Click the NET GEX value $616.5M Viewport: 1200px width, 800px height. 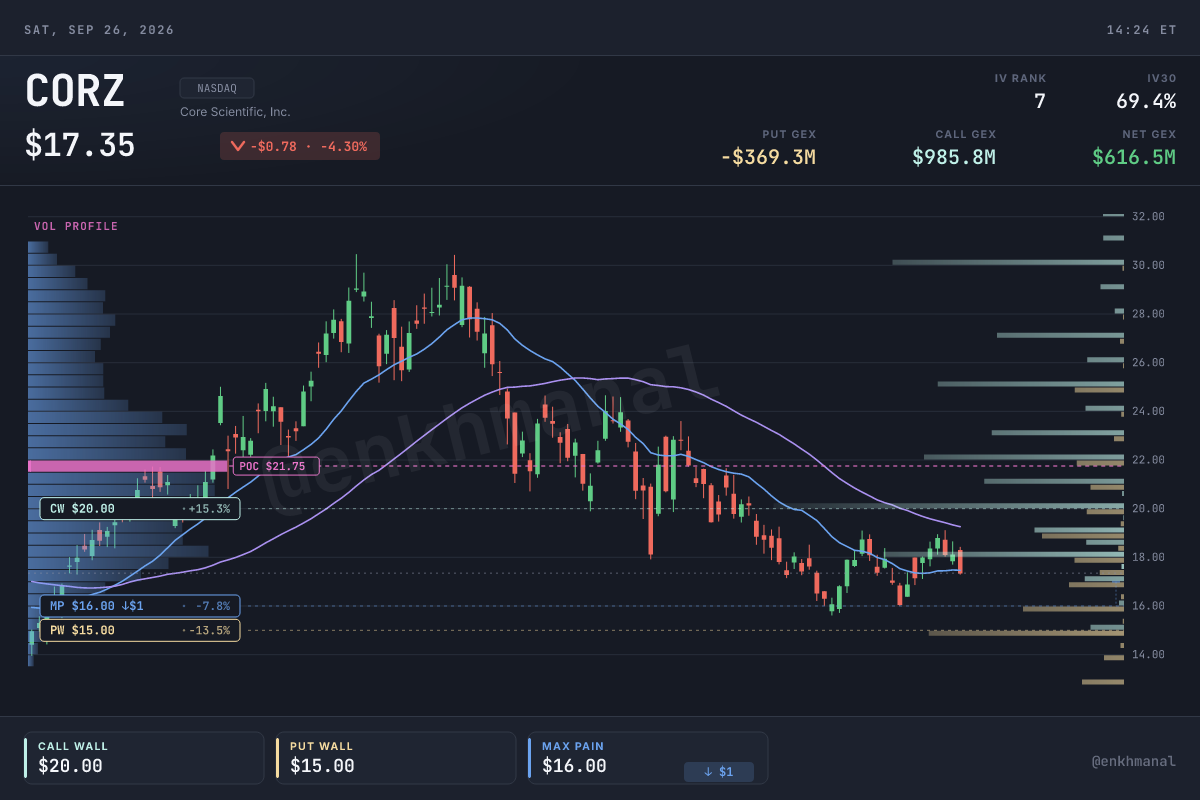(x=1134, y=157)
